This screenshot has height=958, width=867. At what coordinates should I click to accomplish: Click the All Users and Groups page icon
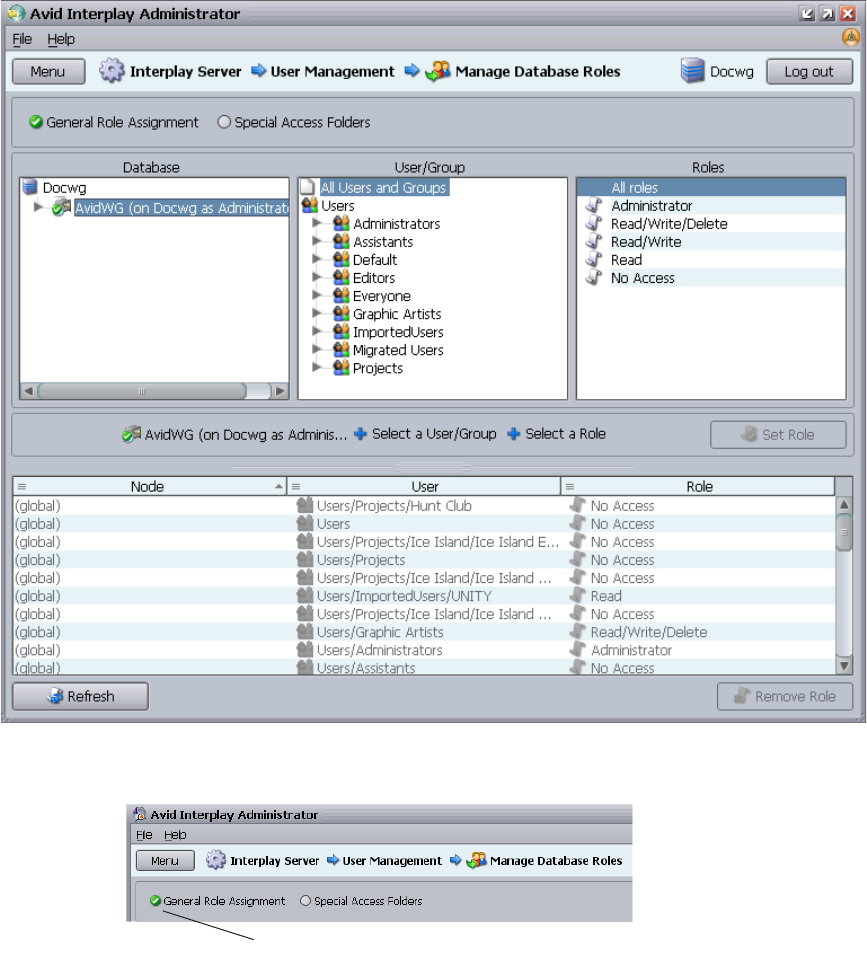309,187
